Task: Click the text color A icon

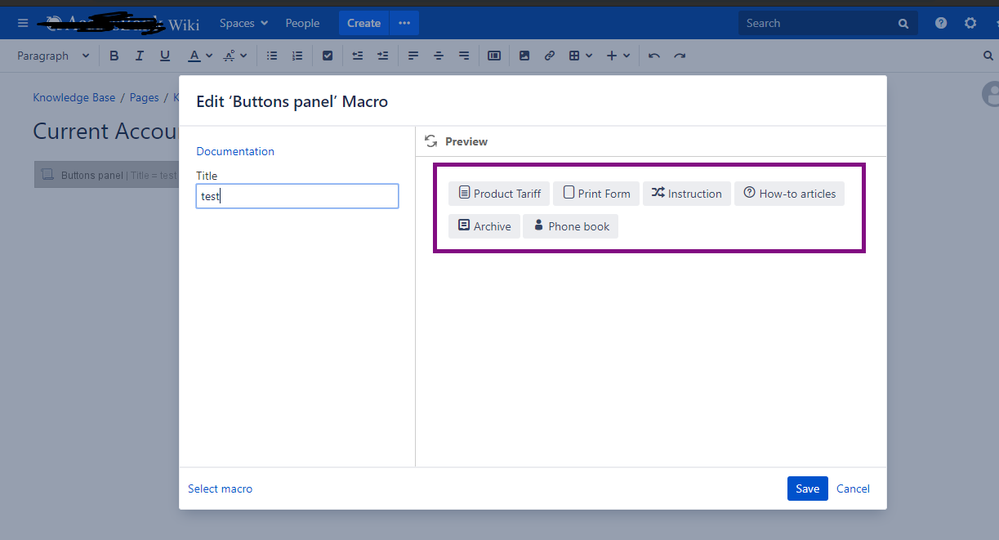Action: click(x=194, y=56)
